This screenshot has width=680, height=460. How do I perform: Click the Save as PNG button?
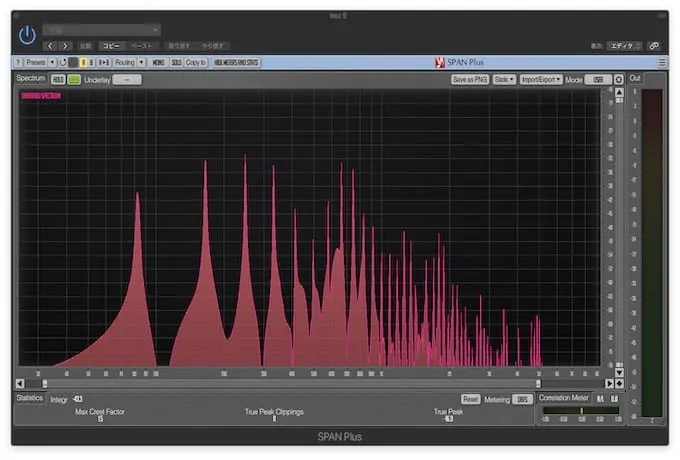(470, 79)
